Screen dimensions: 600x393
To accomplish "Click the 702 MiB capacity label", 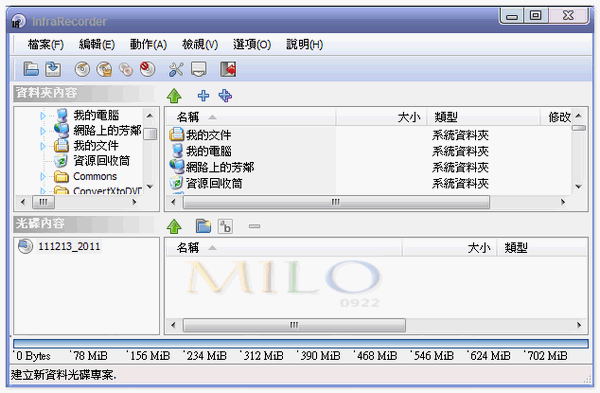I will point(547,356).
